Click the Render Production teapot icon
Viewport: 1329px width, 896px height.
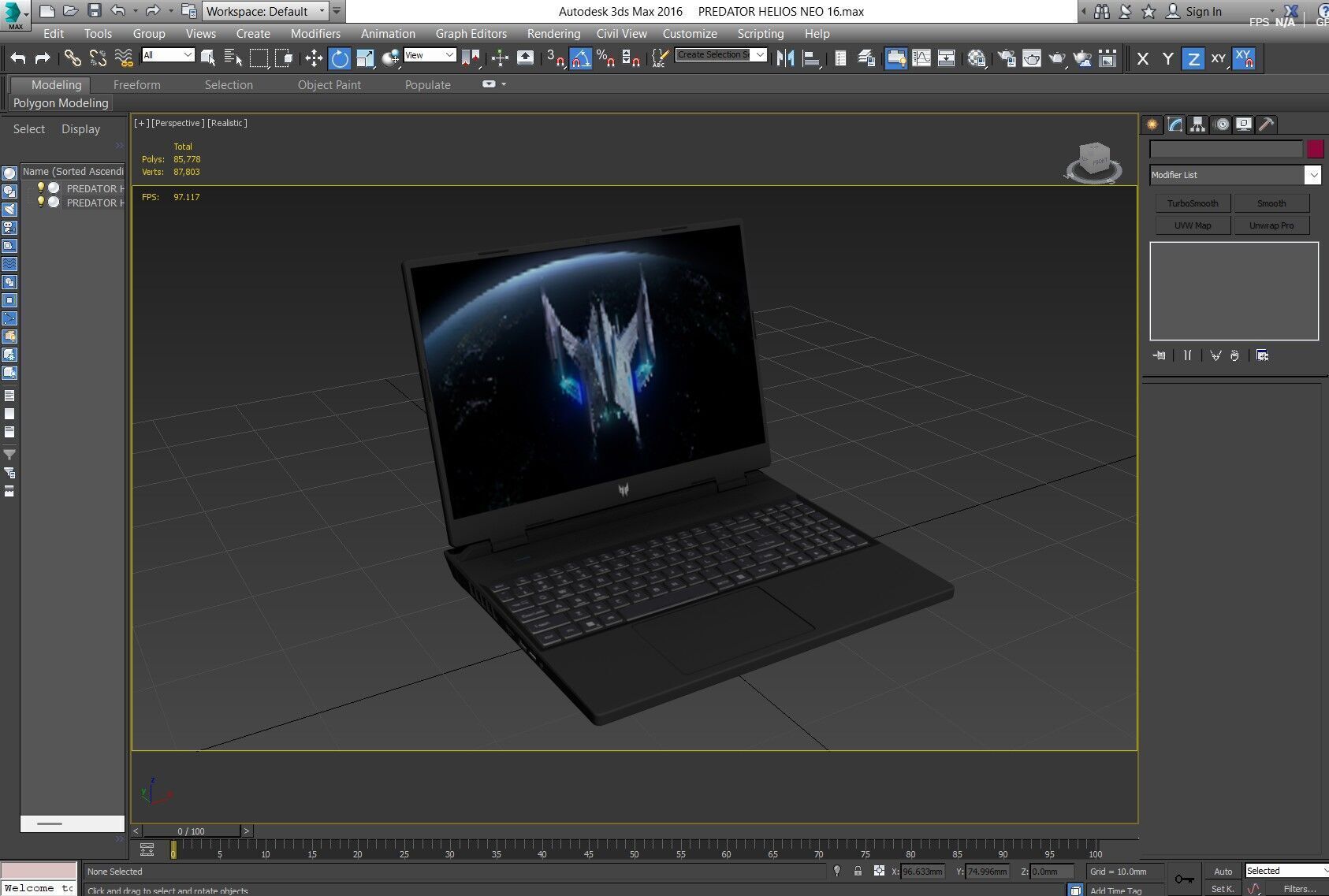pos(1057,58)
